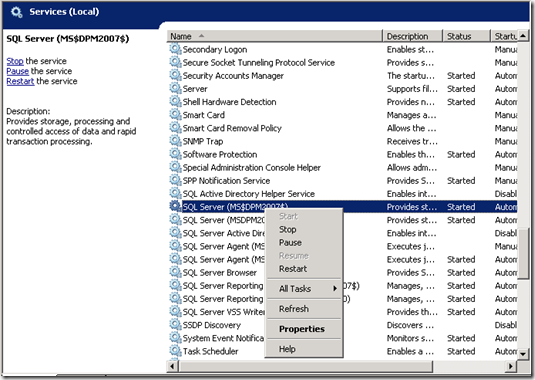535x380 pixels.
Task: Click the Security Accounts Manager service icon
Action: click(175, 75)
